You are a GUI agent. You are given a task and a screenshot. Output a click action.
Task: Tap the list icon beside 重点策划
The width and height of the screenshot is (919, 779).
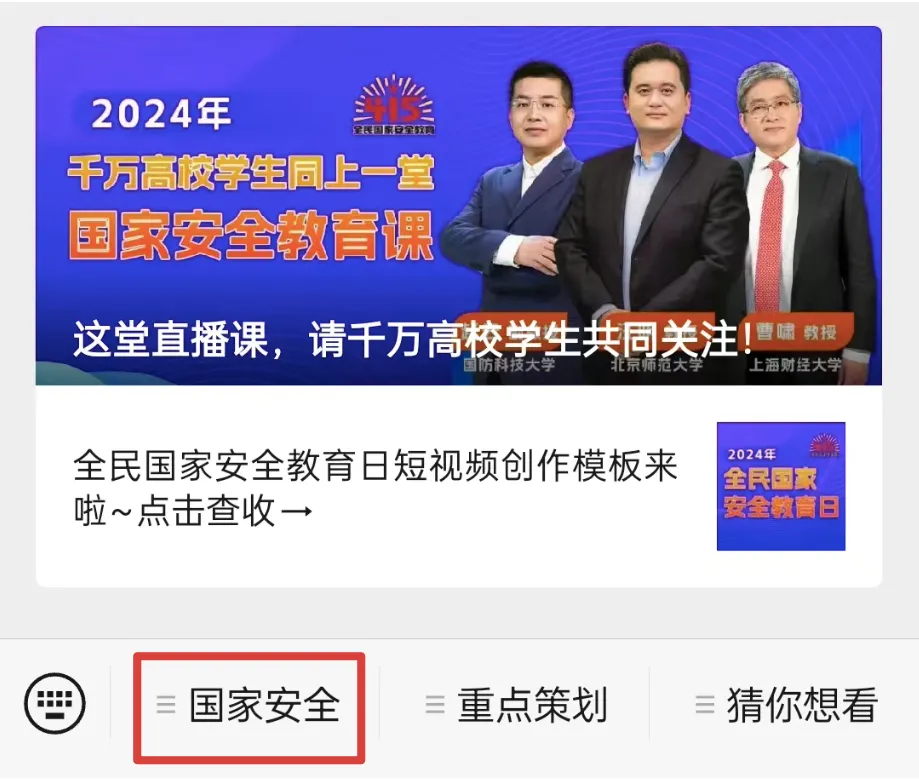tap(434, 704)
